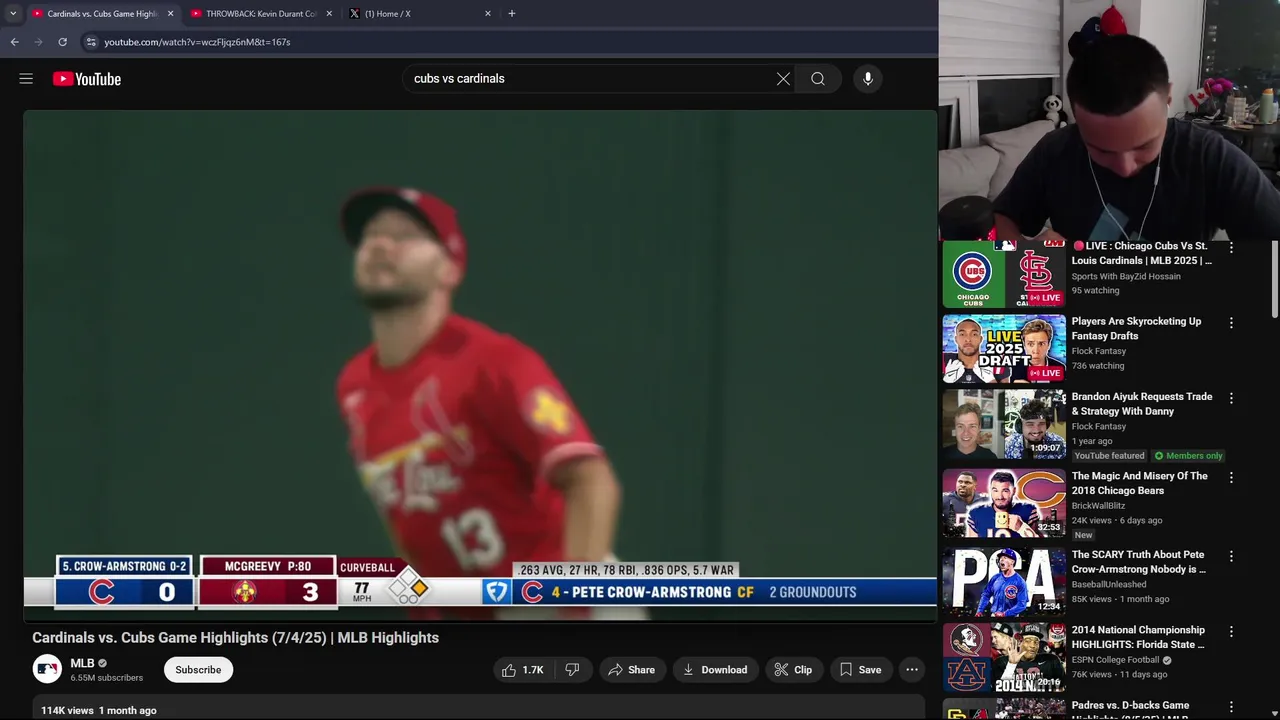Open options for Players Are Skyrocketing video

[x=1231, y=323]
